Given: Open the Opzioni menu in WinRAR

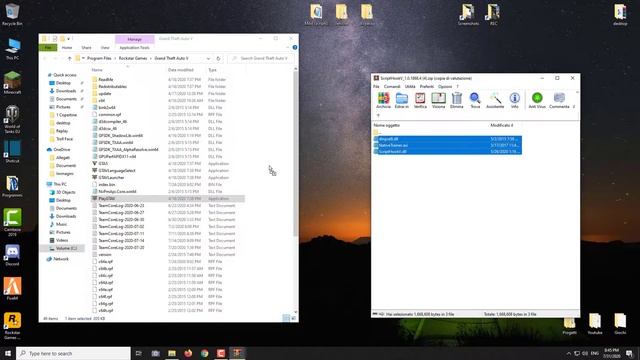Looking at the screenshot, I should click(x=445, y=87).
